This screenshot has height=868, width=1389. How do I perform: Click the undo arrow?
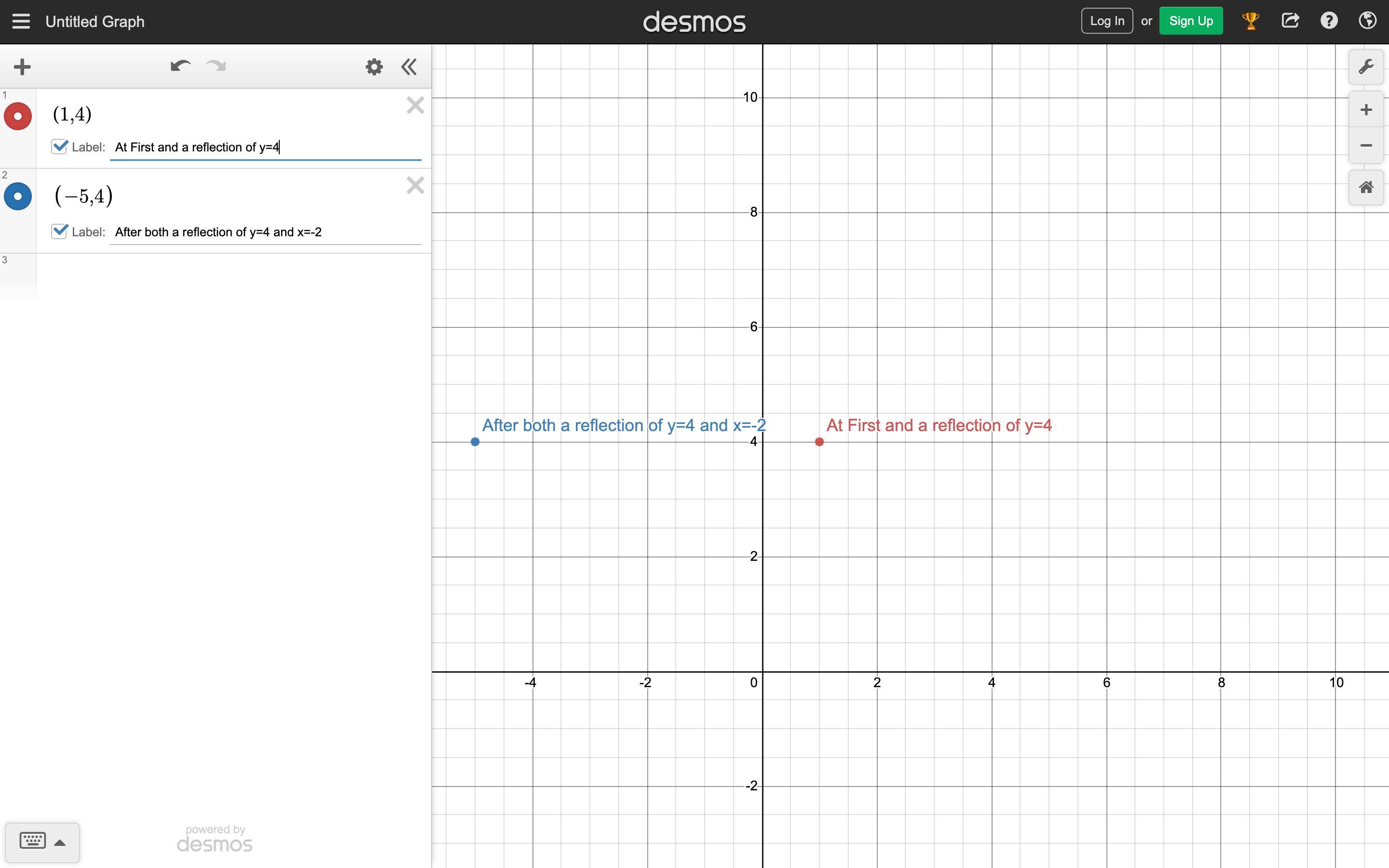[180, 67]
